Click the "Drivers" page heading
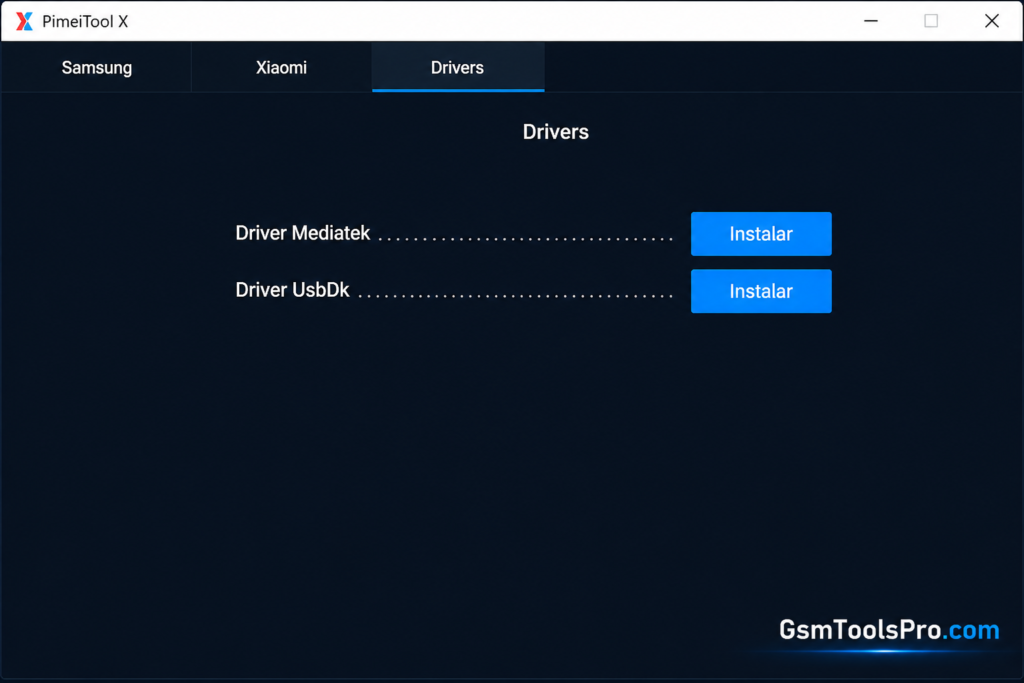This screenshot has height=683, width=1024. coord(556,132)
